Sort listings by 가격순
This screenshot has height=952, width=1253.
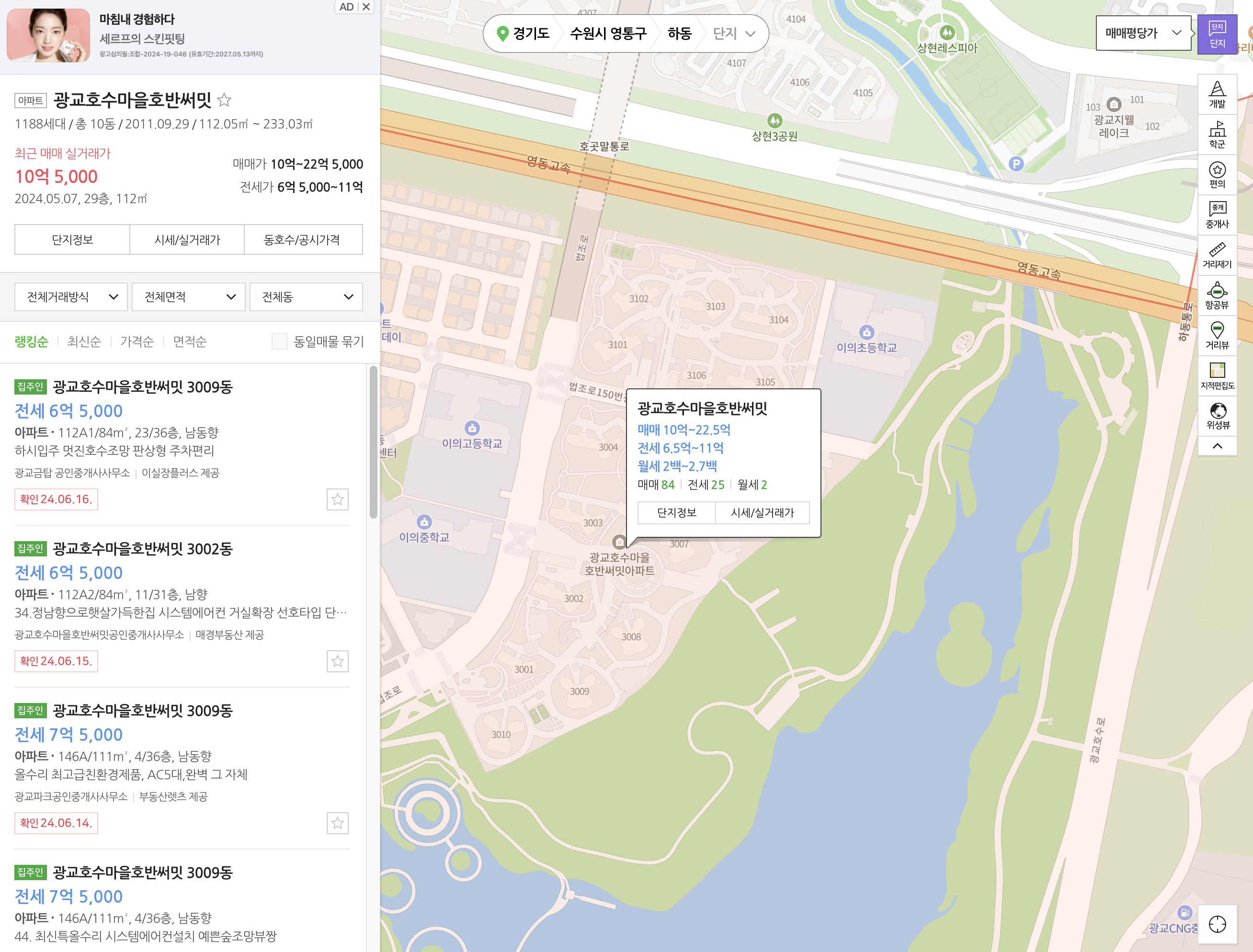137,342
